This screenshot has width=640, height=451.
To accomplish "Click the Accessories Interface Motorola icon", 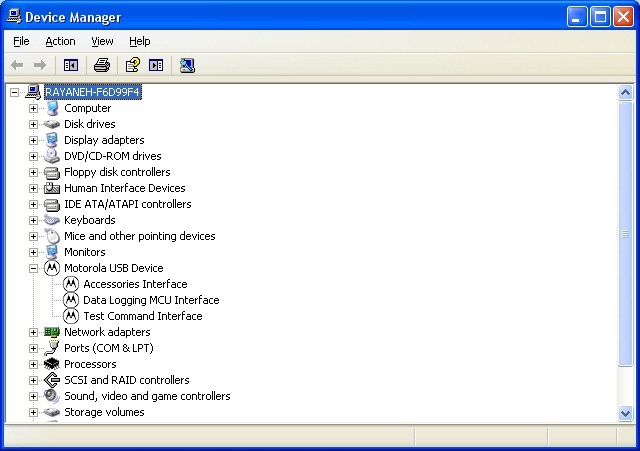I will (x=71, y=284).
